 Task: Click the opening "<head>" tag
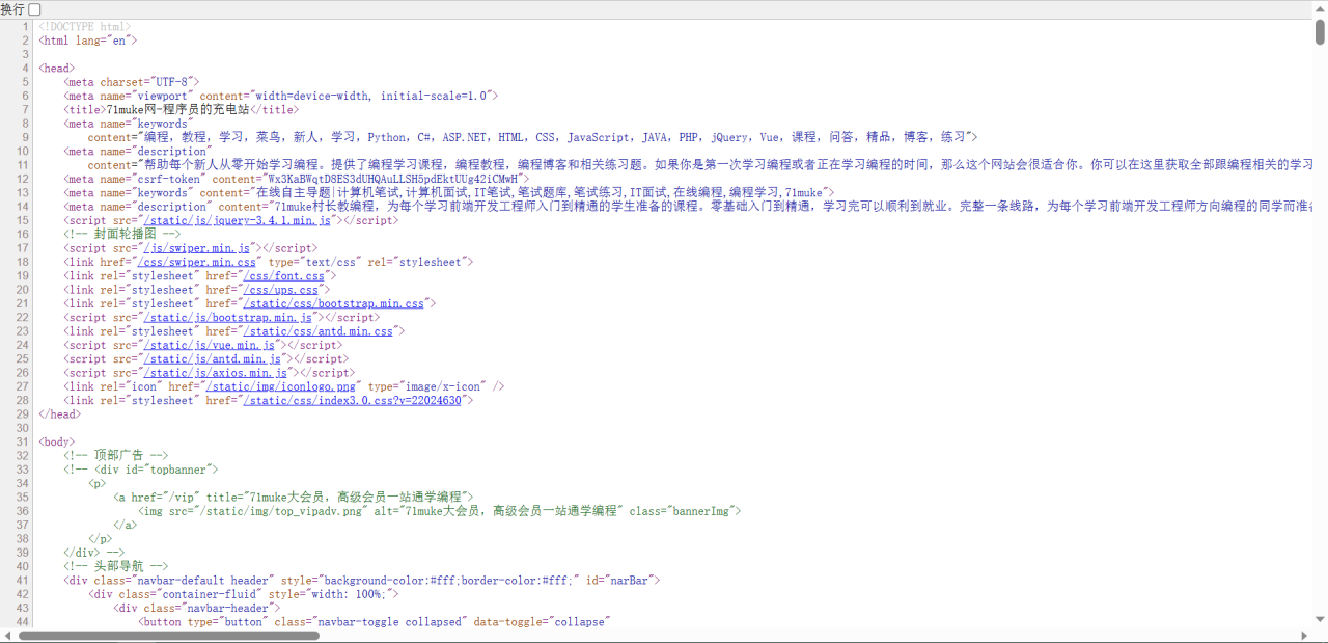56,68
